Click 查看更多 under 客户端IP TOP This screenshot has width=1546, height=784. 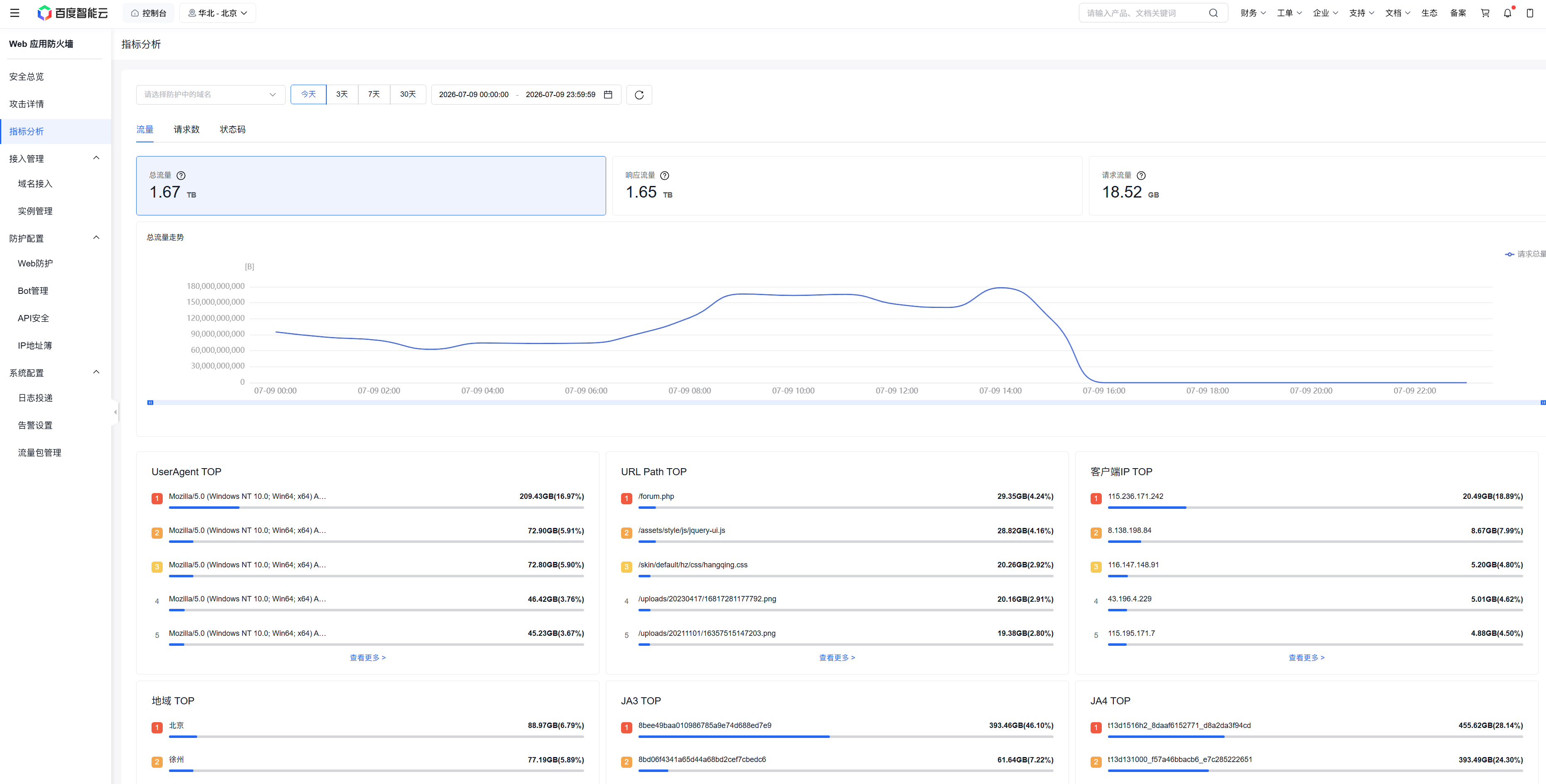[1306, 658]
